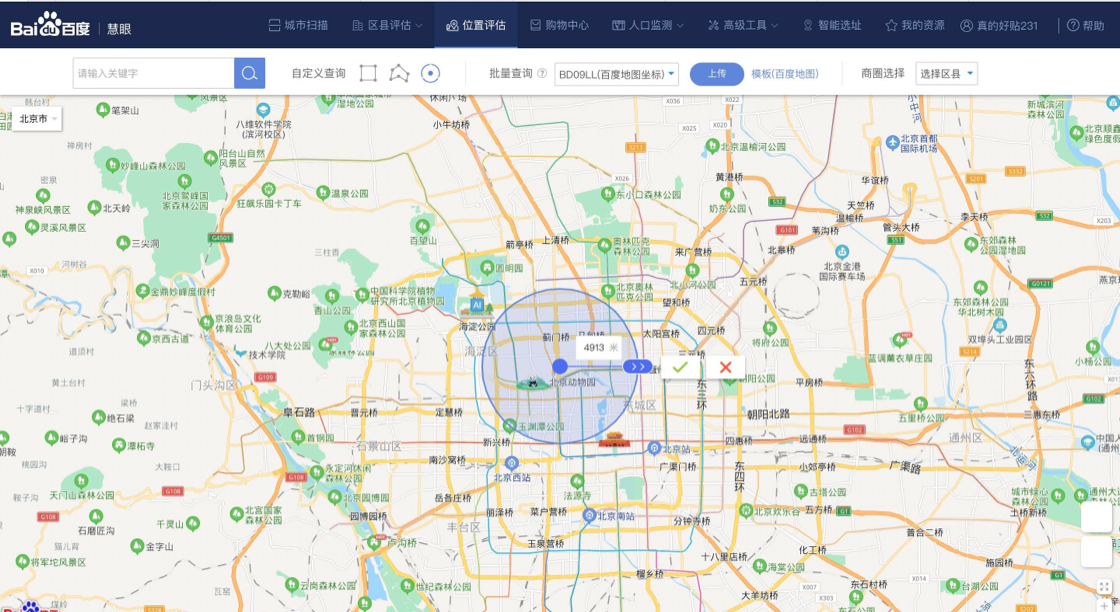The height and width of the screenshot is (612, 1120).
Task: Expand the 高级工具 menu
Action: 743,25
